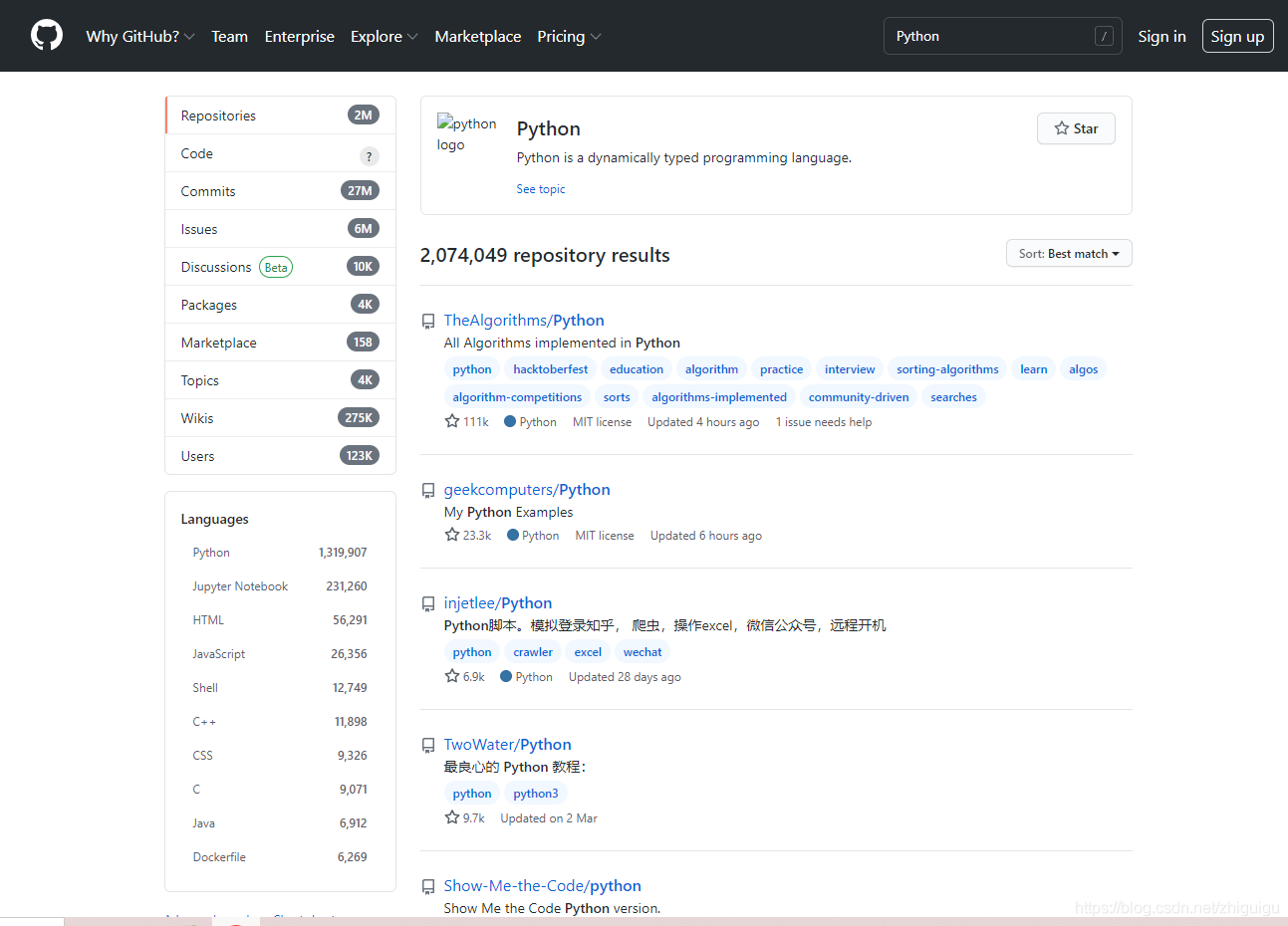Expand the Explore menu
This screenshot has width=1288, height=926.
click(x=384, y=36)
